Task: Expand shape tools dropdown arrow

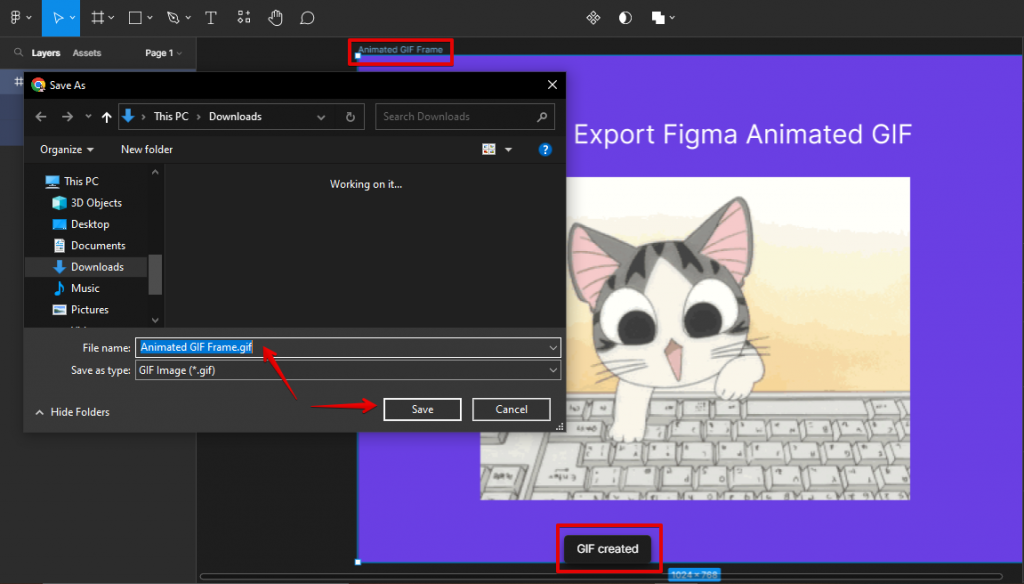Action: click(x=150, y=18)
